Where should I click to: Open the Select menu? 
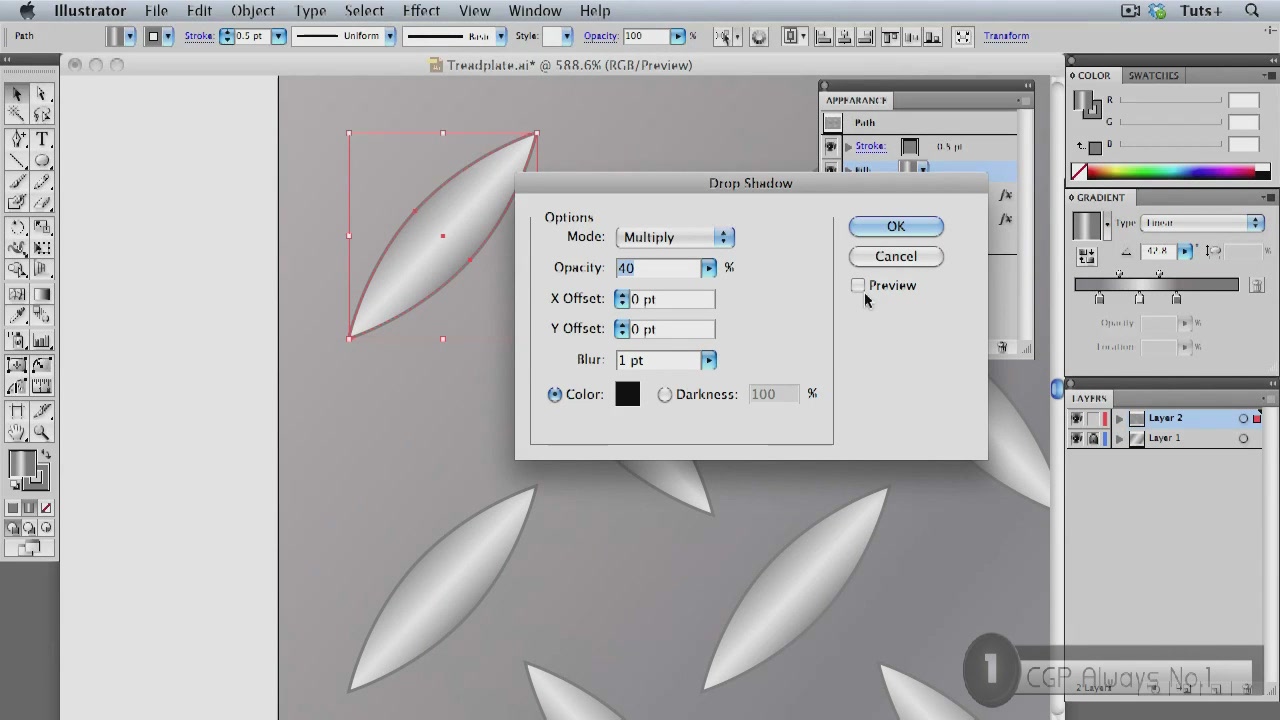(364, 11)
